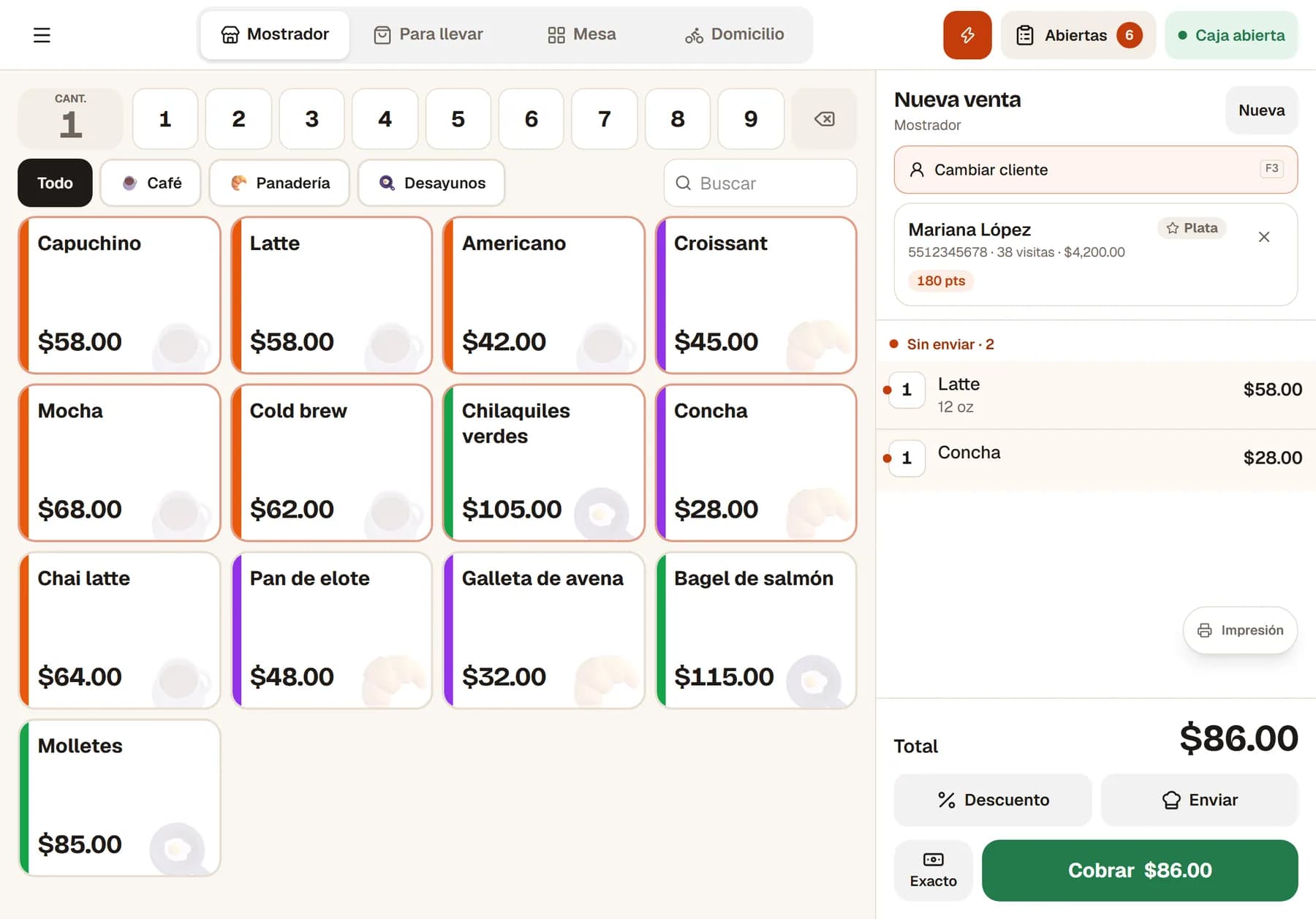The height and width of the screenshot is (919, 1316).
Task: Click Cobrar $86.00 button
Action: coord(1139,870)
